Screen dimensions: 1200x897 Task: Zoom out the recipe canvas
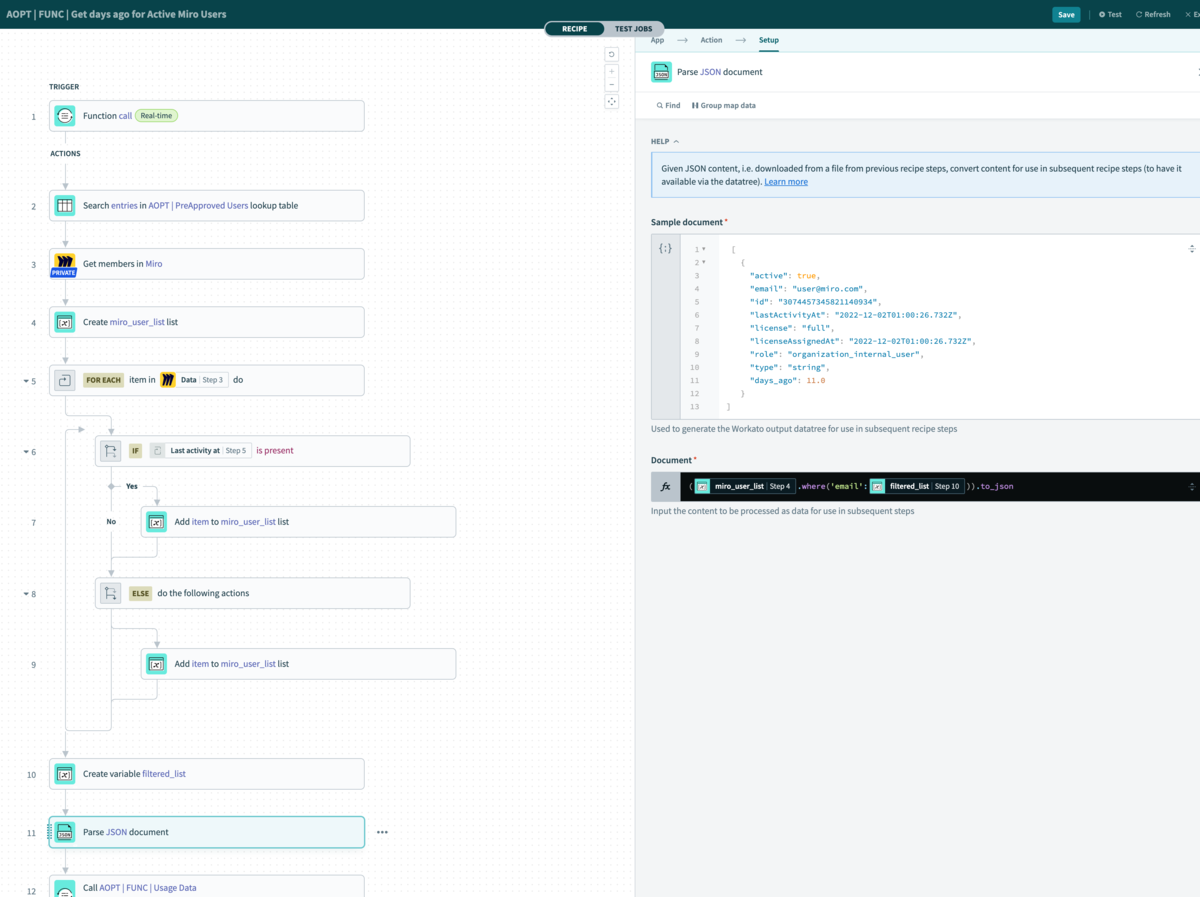pos(611,84)
